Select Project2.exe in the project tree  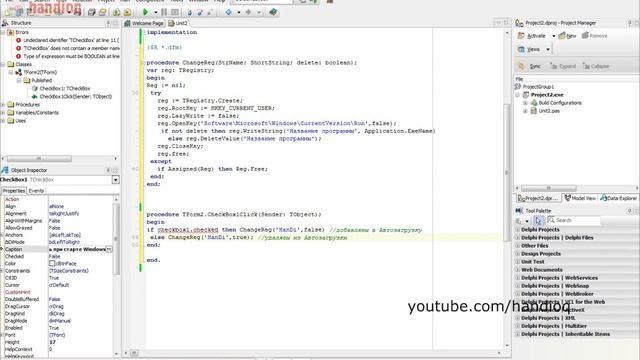point(547,95)
